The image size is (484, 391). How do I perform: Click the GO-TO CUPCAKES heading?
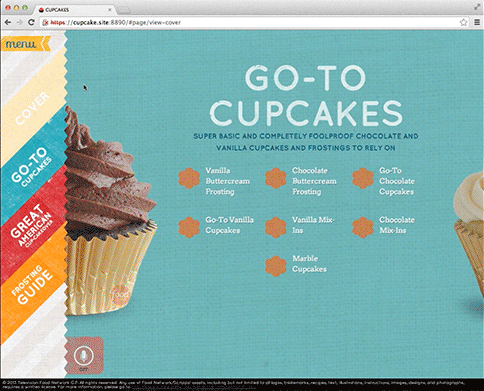click(x=306, y=96)
